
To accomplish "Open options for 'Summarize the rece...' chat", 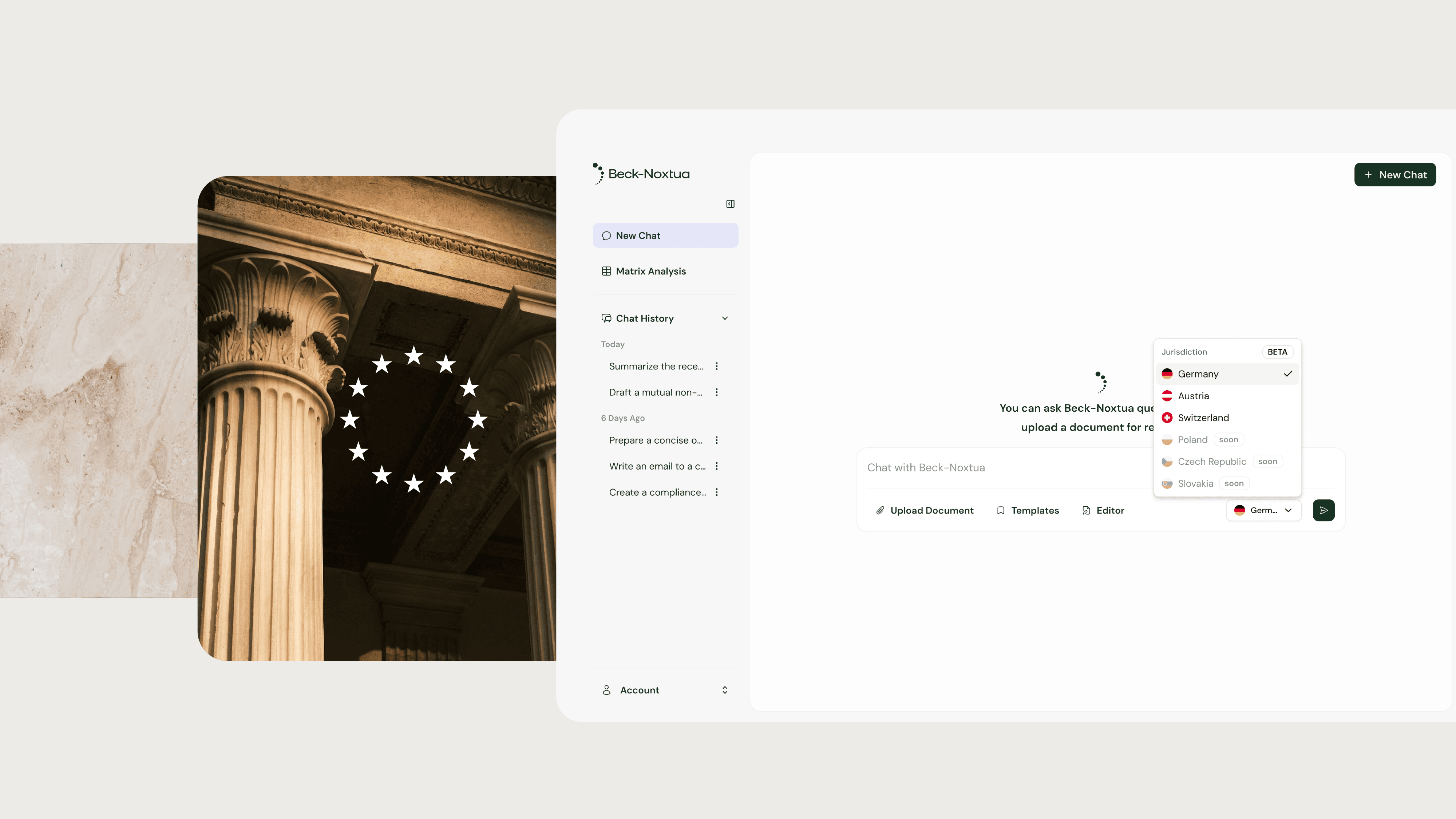I will pyautogui.click(x=717, y=366).
